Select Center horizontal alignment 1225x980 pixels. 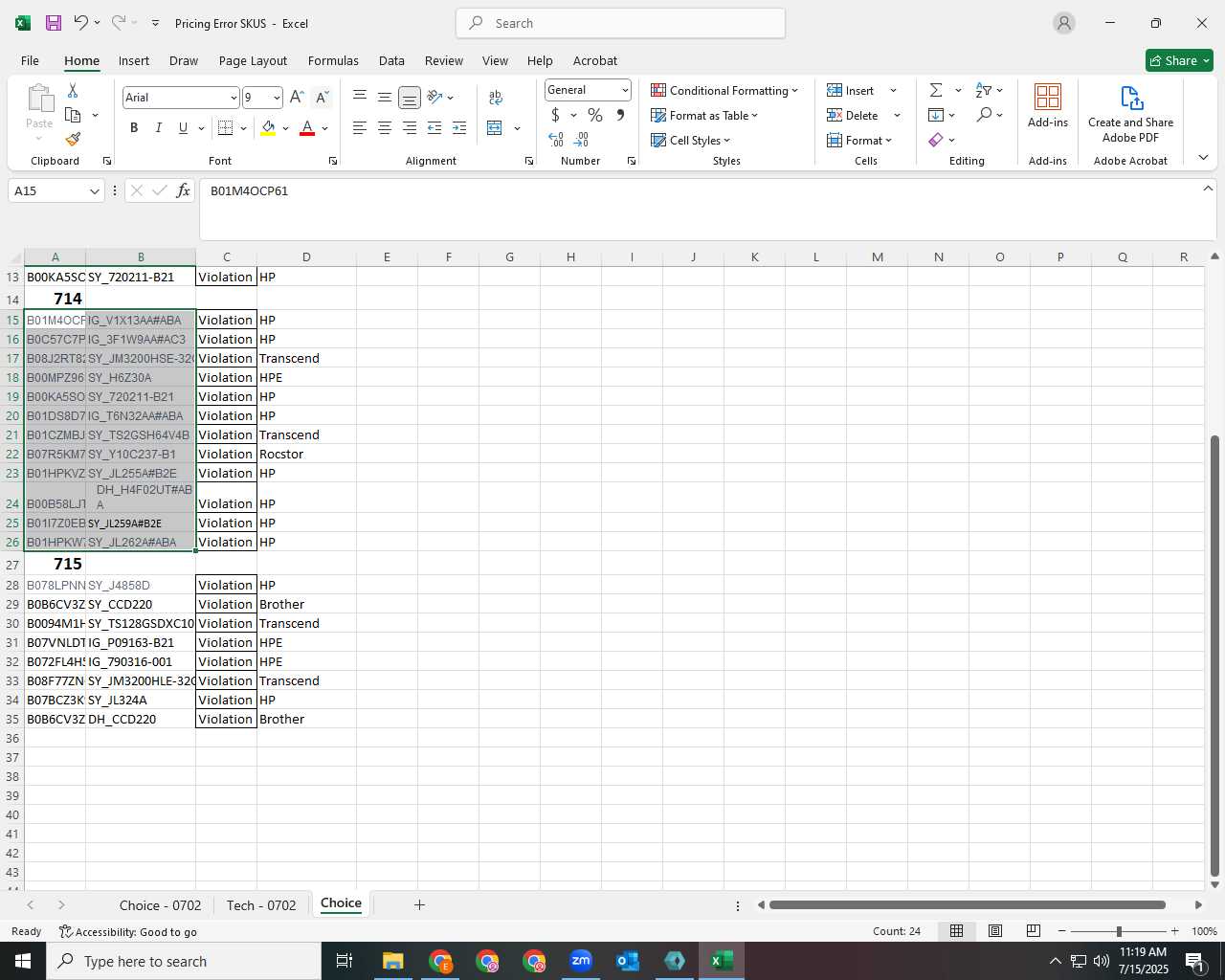385,128
